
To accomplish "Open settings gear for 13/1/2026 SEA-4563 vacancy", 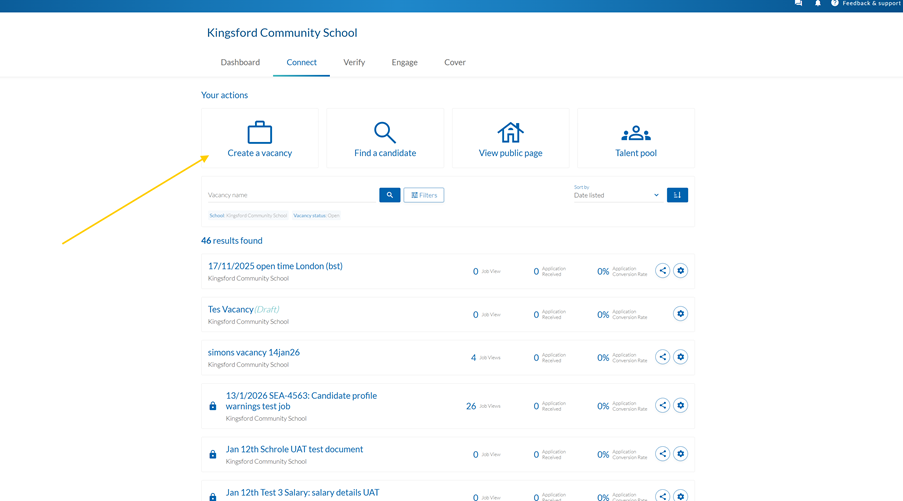I will point(681,405).
